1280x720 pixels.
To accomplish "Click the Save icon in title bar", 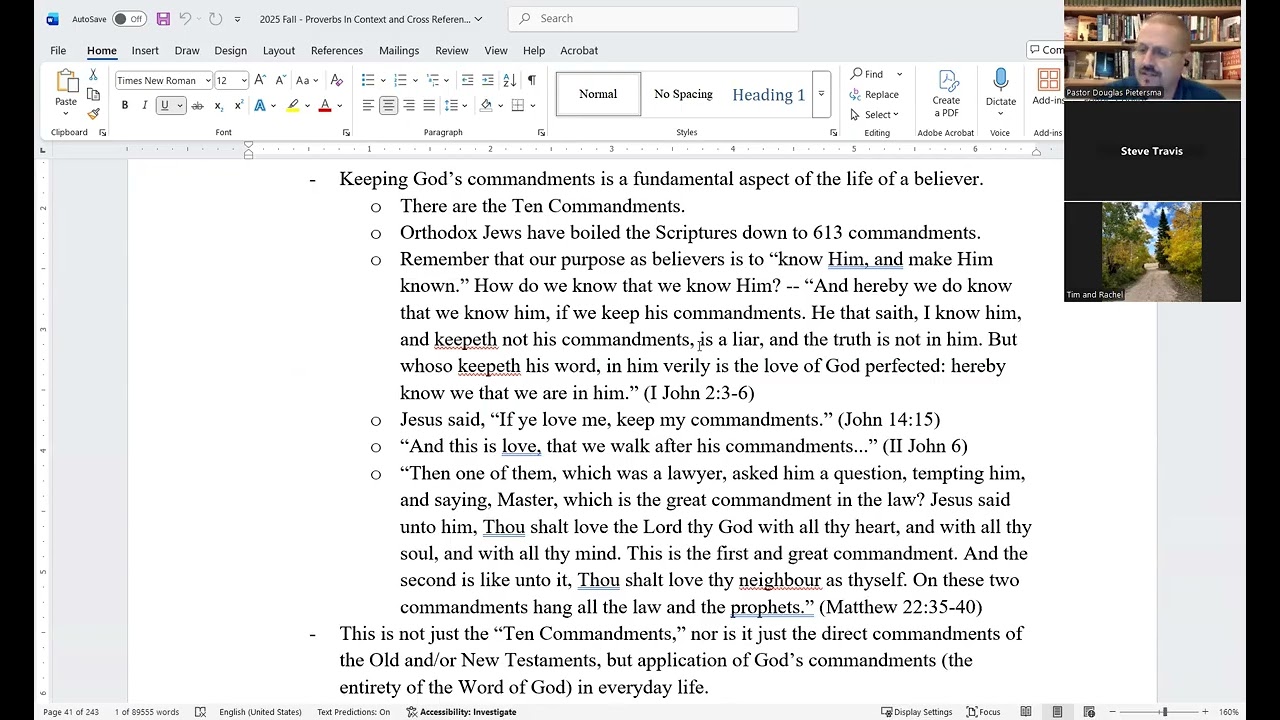I will coord(163,19).
